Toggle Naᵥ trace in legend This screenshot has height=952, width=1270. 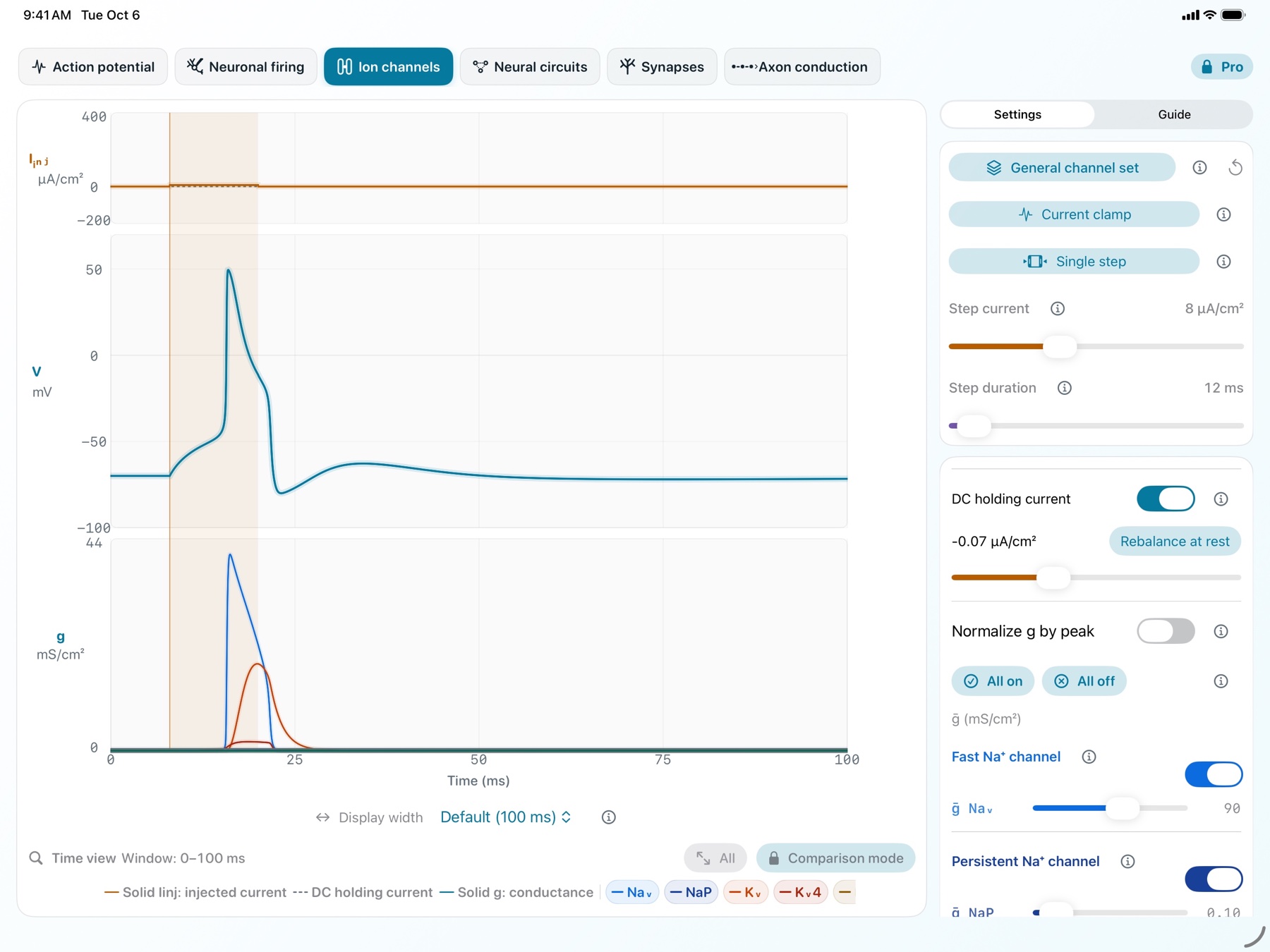[632, 892]
